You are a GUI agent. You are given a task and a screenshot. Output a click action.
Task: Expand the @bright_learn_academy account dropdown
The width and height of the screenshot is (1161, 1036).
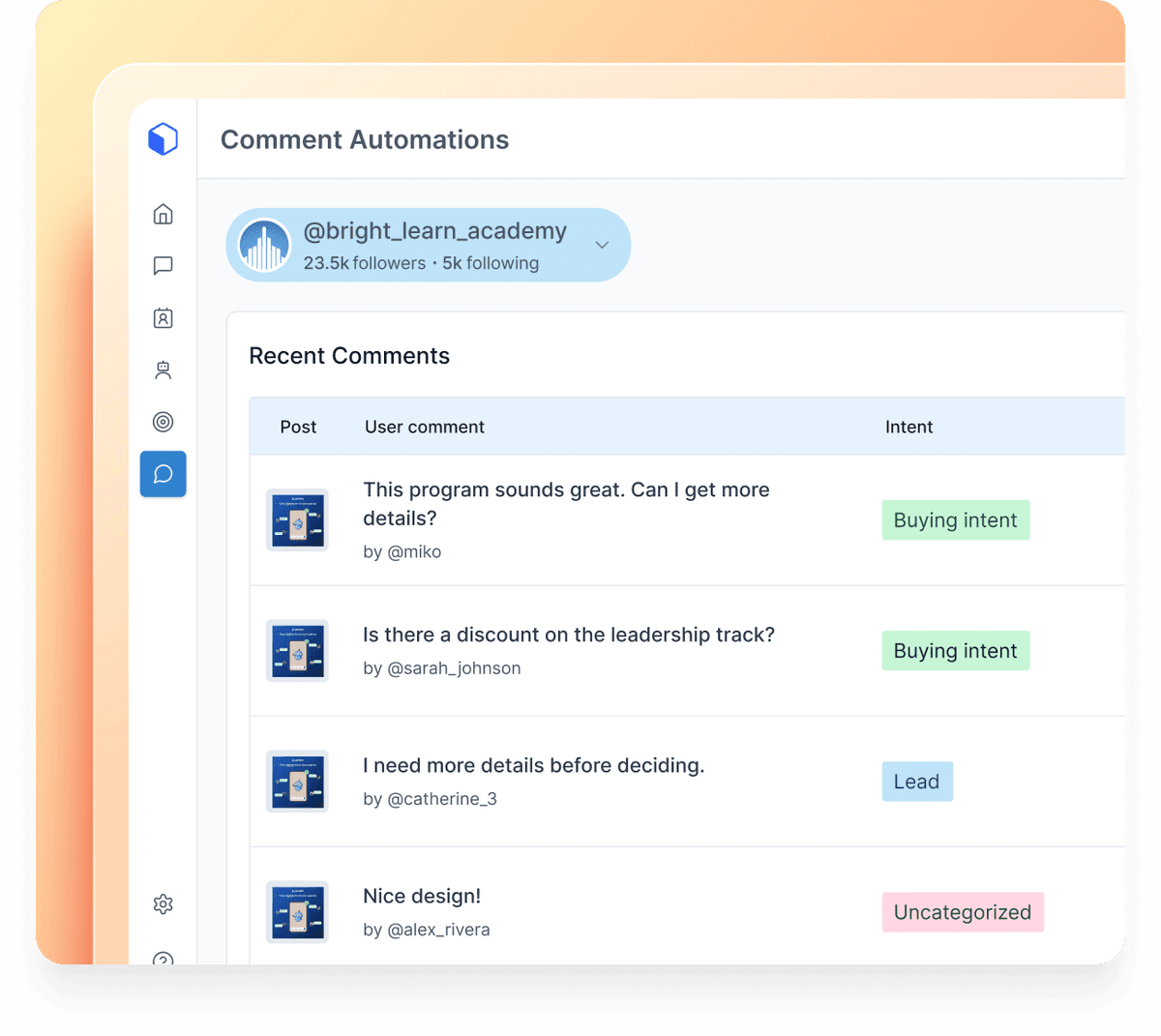click(x=602, y=245)
